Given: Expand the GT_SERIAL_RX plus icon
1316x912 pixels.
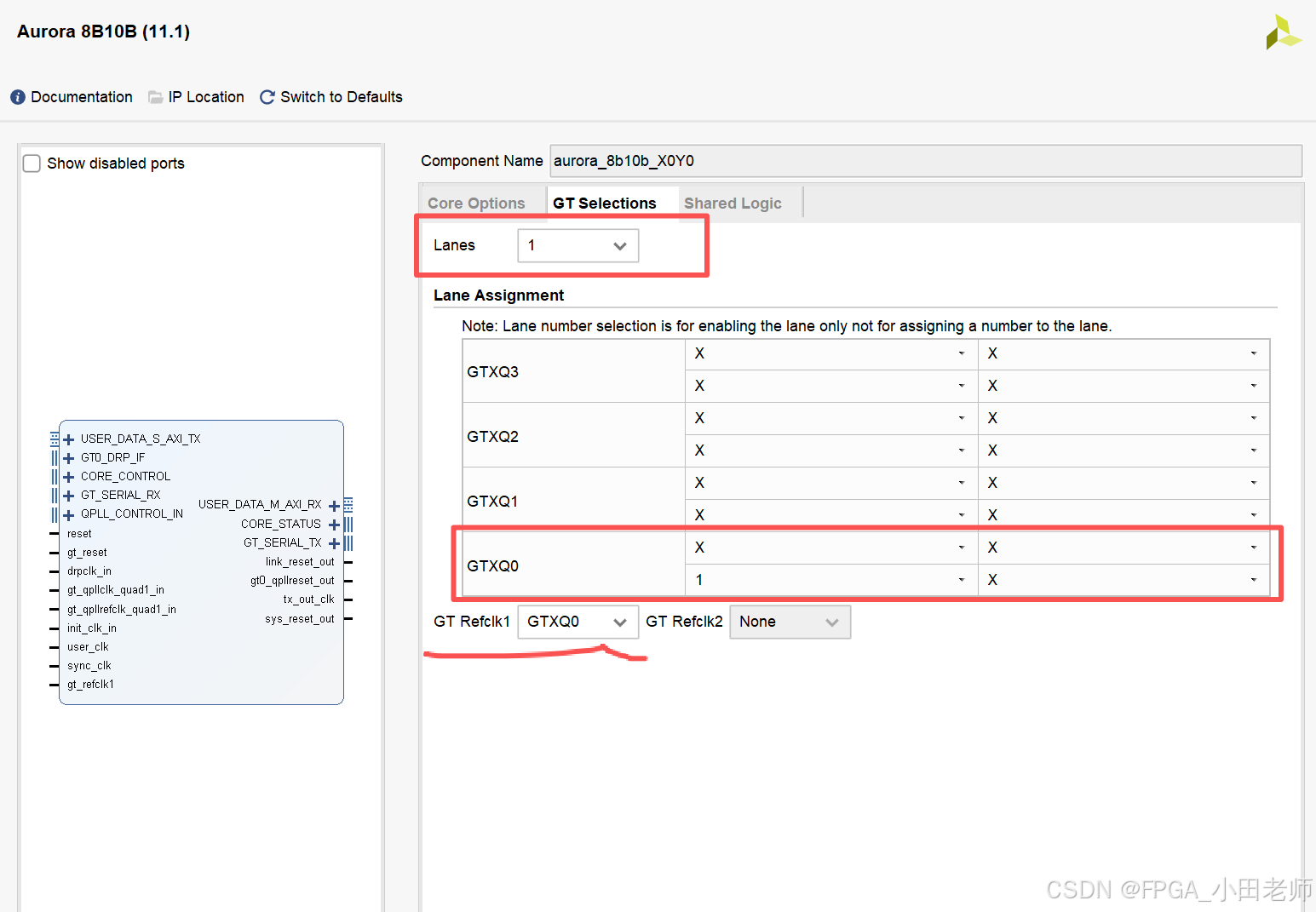Looking at the screenshot, I should [69, 496].
